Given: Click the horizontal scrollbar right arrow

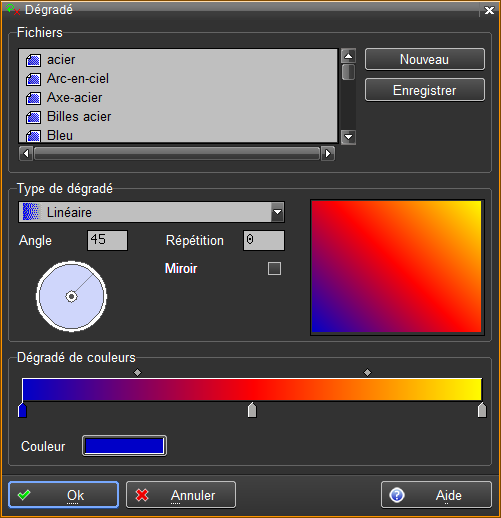Looking at the screenshot, I should pos(328,154).
